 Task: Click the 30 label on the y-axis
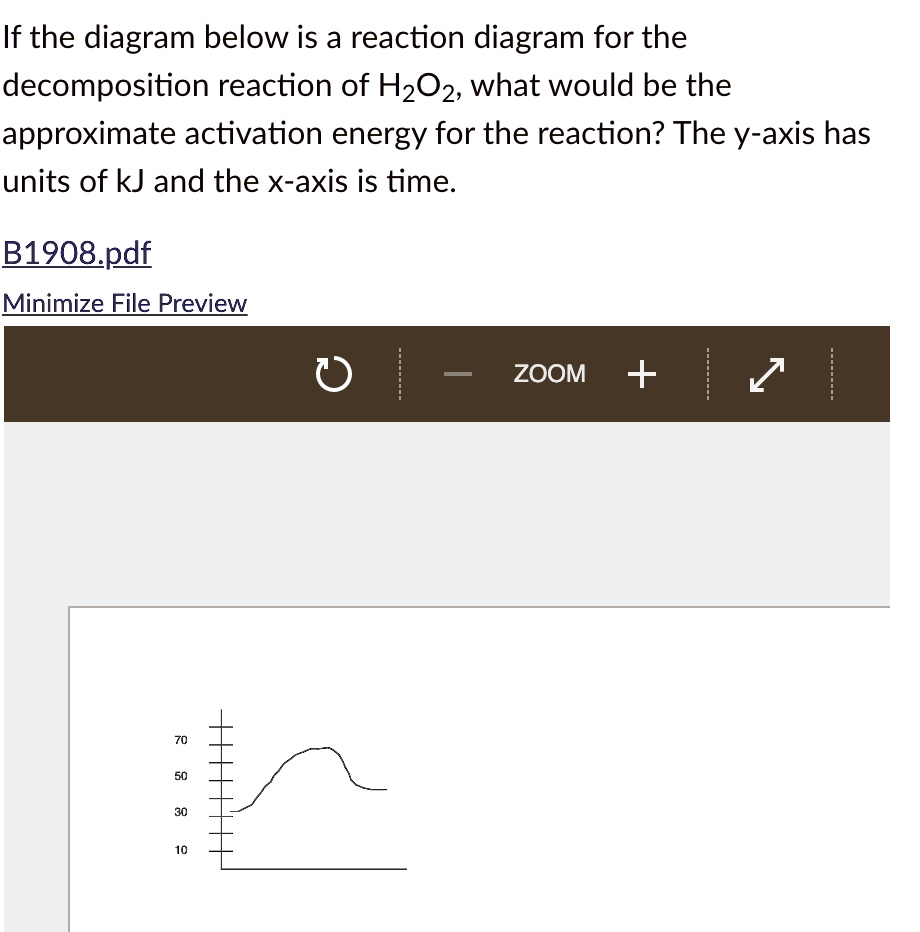pos(181,812)
